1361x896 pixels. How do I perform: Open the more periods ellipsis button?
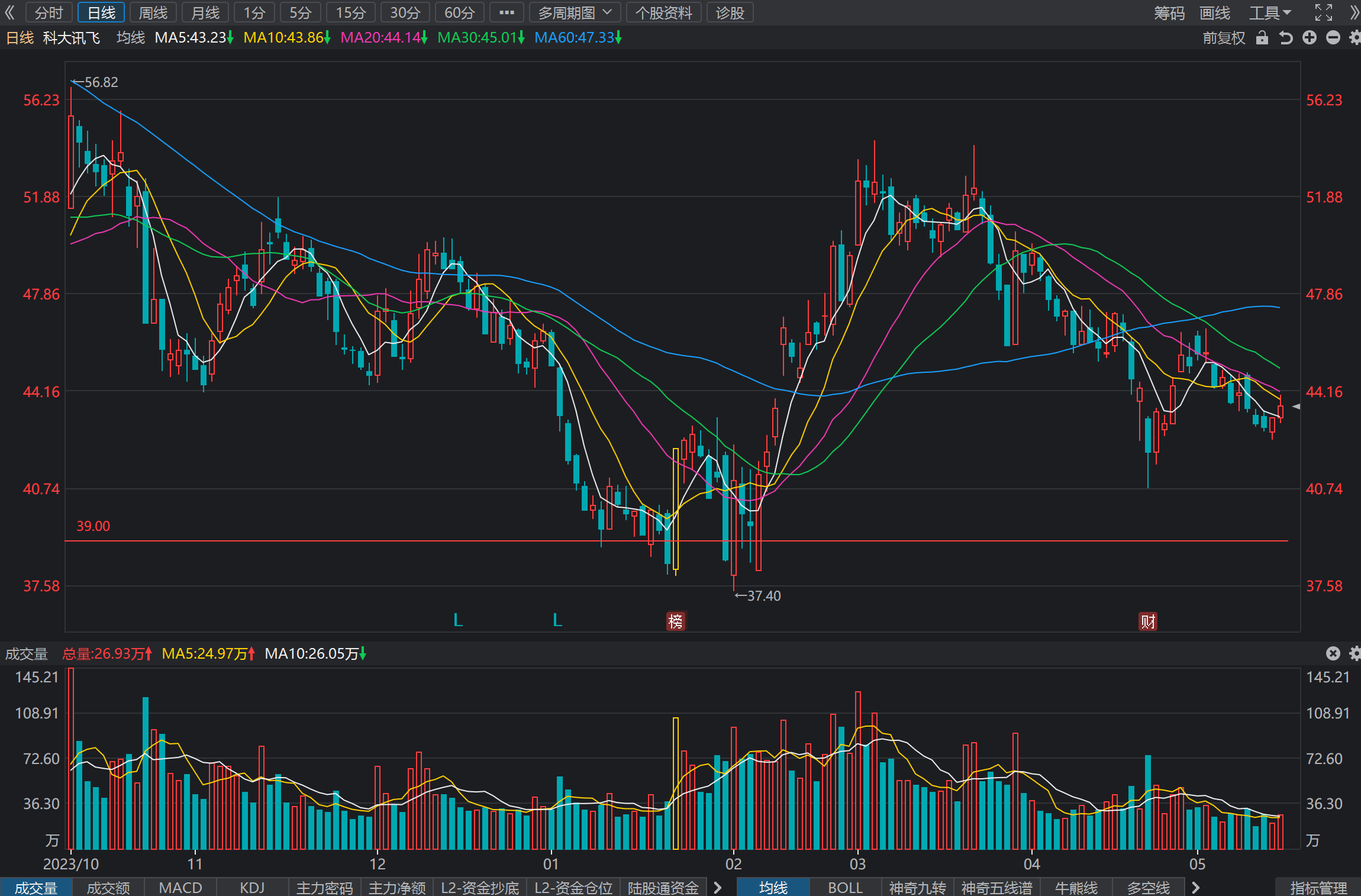[507, 12]
